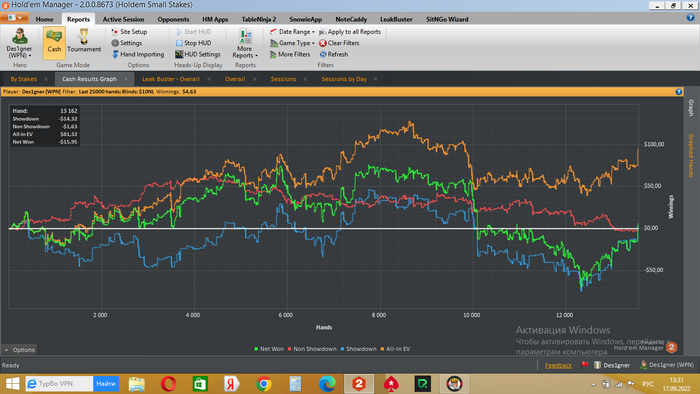Open the TableNinja 2 tab
The width and height of the screenshot is (700, 394).
point(258,19)
